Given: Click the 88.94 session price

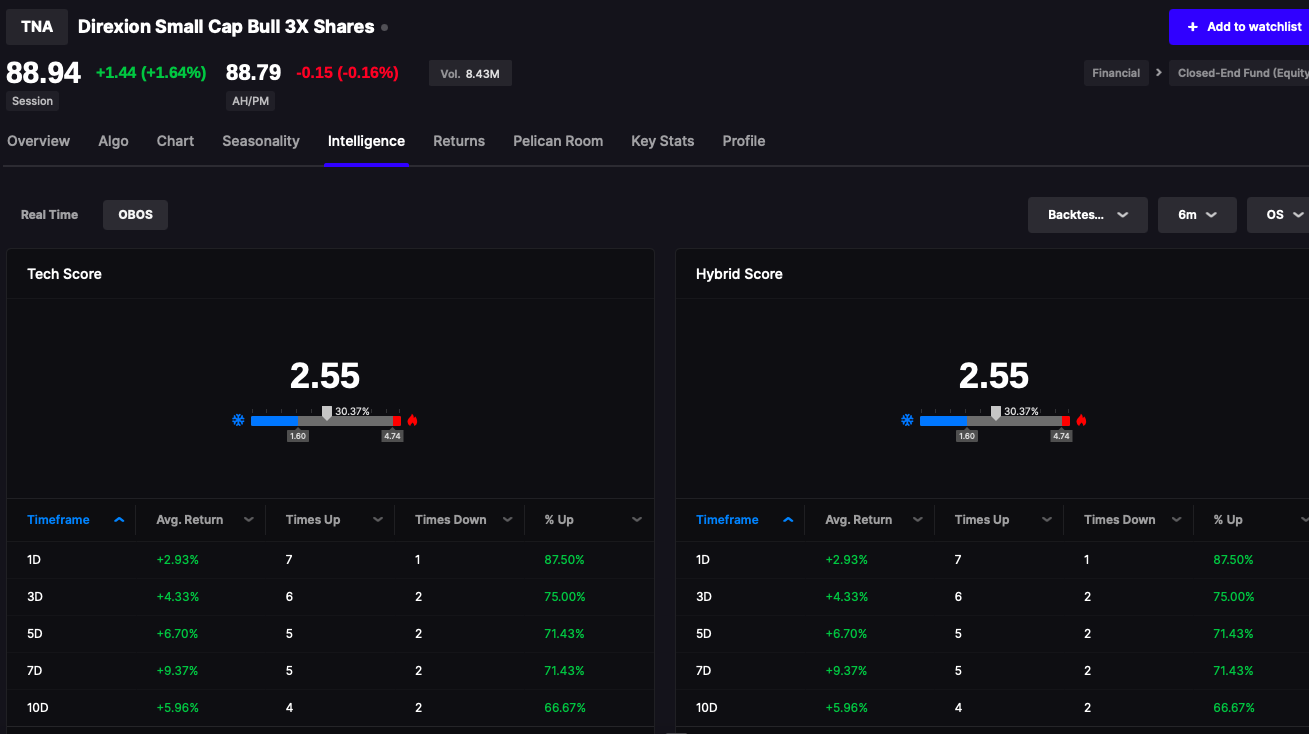Looking at the screenshot, I should (x=43, y=73).
